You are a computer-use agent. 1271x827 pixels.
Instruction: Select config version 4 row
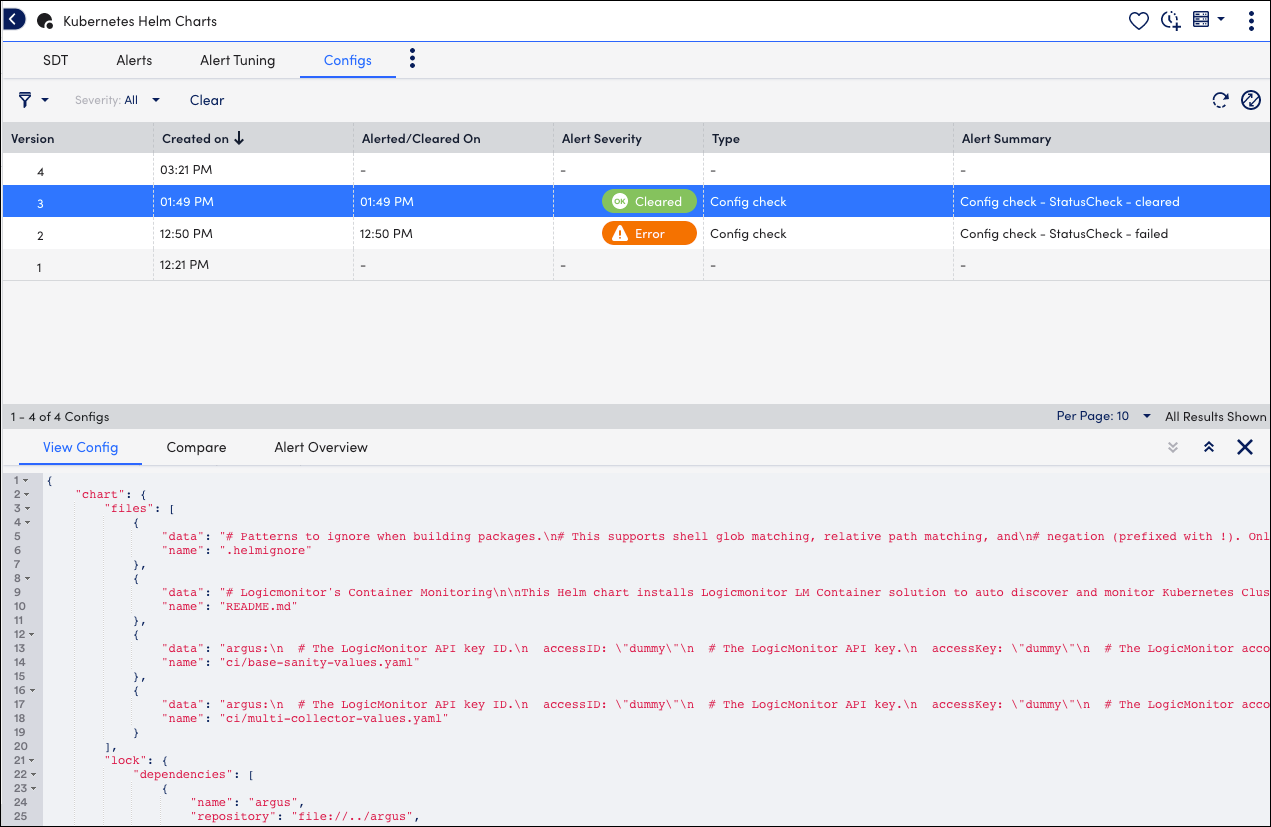click(x=635, y=170)
